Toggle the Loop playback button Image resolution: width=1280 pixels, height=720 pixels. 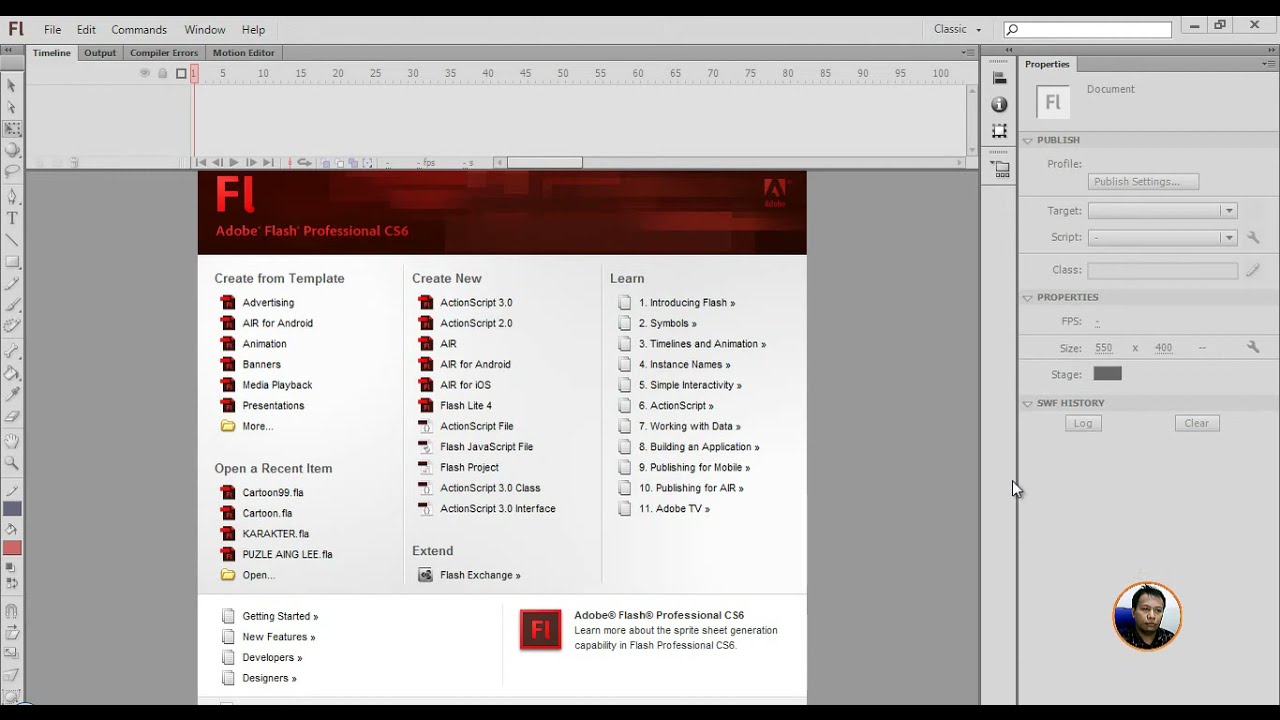pyautogui.click(x=304, y=162)
